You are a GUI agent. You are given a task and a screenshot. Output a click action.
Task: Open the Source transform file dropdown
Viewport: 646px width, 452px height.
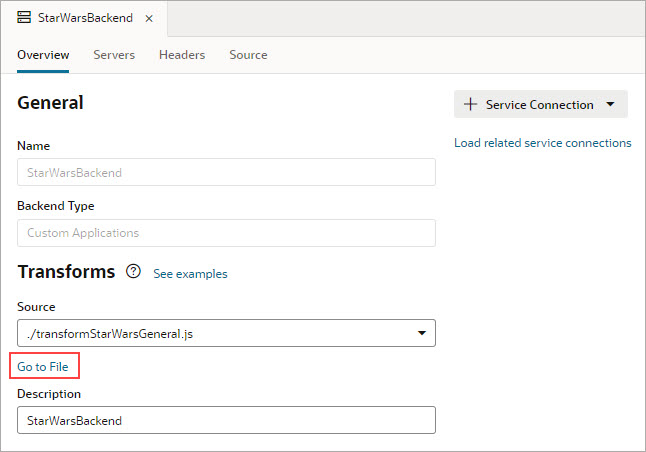click(422, 332)
